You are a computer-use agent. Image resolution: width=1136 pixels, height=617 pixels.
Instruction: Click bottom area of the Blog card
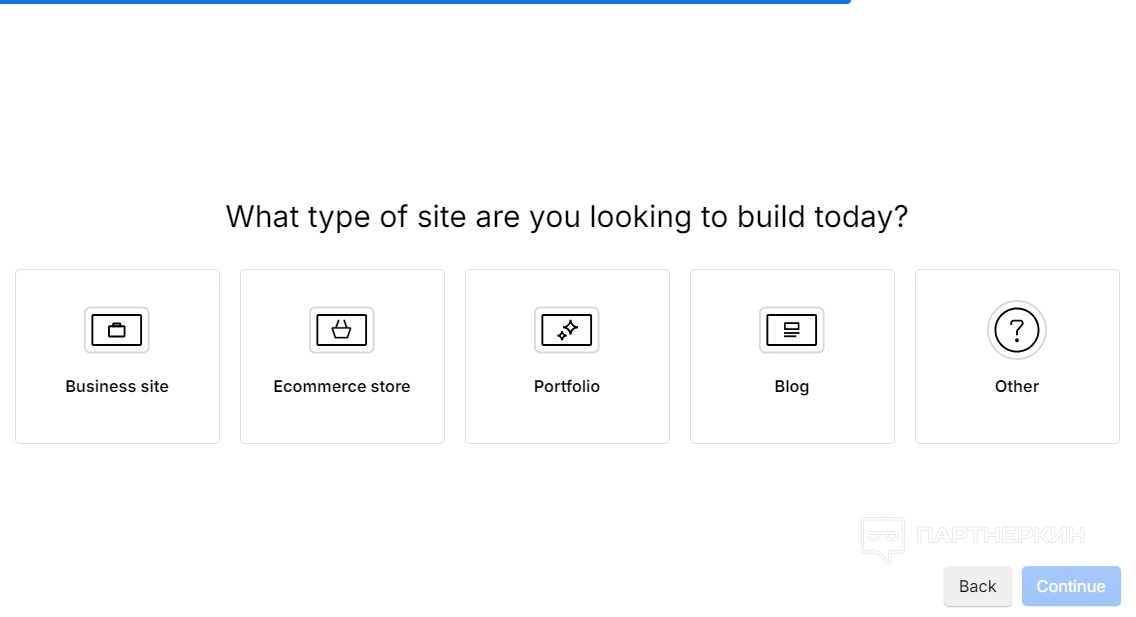[x=792, y=424]
